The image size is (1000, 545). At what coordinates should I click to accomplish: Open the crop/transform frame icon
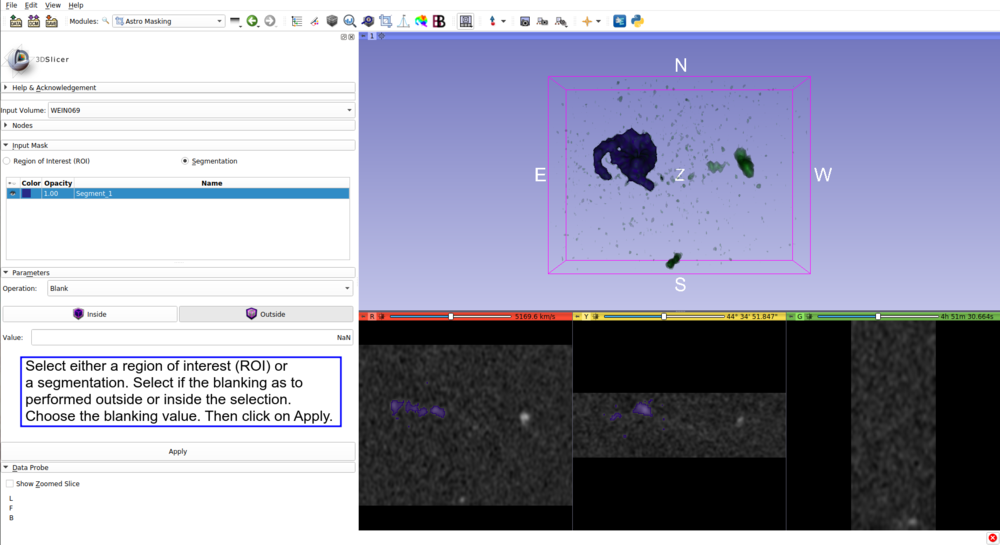385,21
